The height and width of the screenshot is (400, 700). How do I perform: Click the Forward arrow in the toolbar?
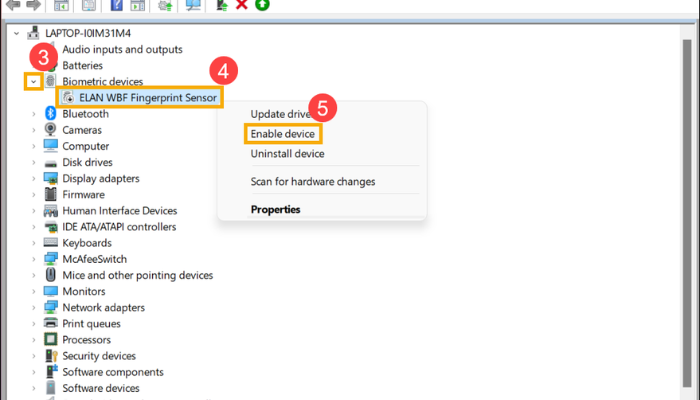coord(33,5)
